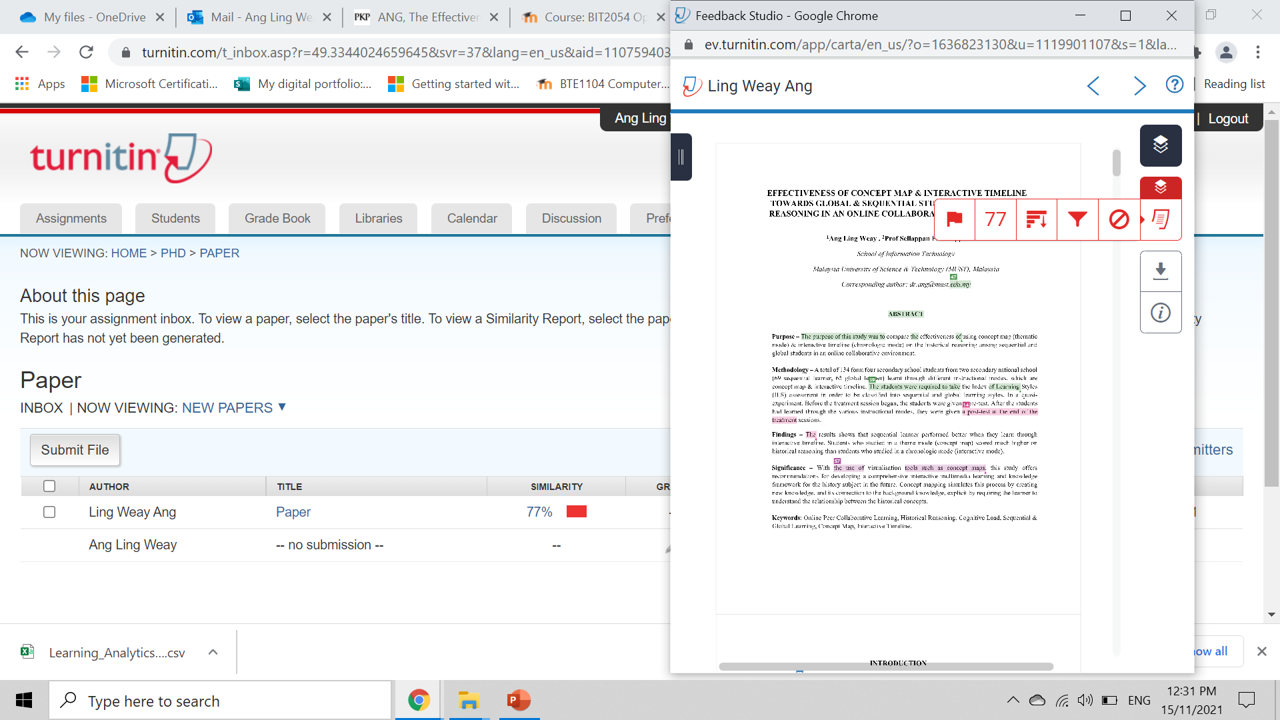This screenshot has width=1280, height=720.
Task: Click the download icon in Feedback Studio
Action: coord(1160,271)
